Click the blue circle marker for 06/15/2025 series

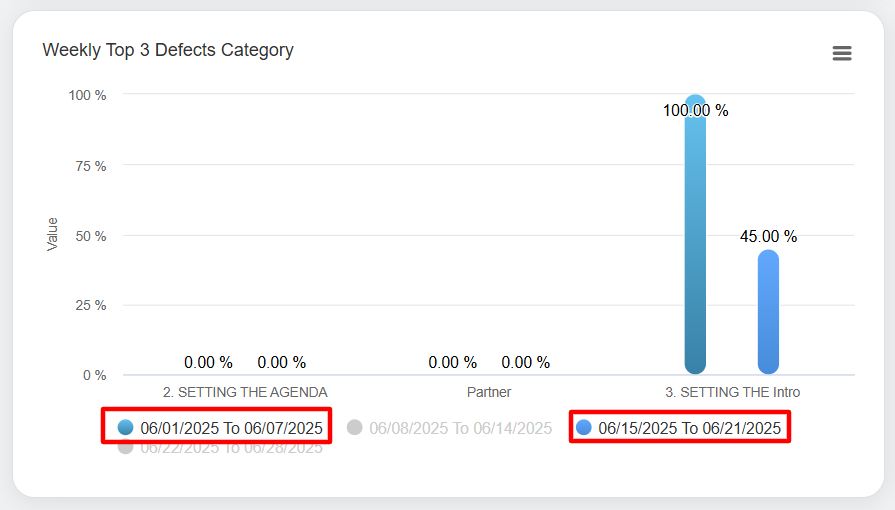584,428
